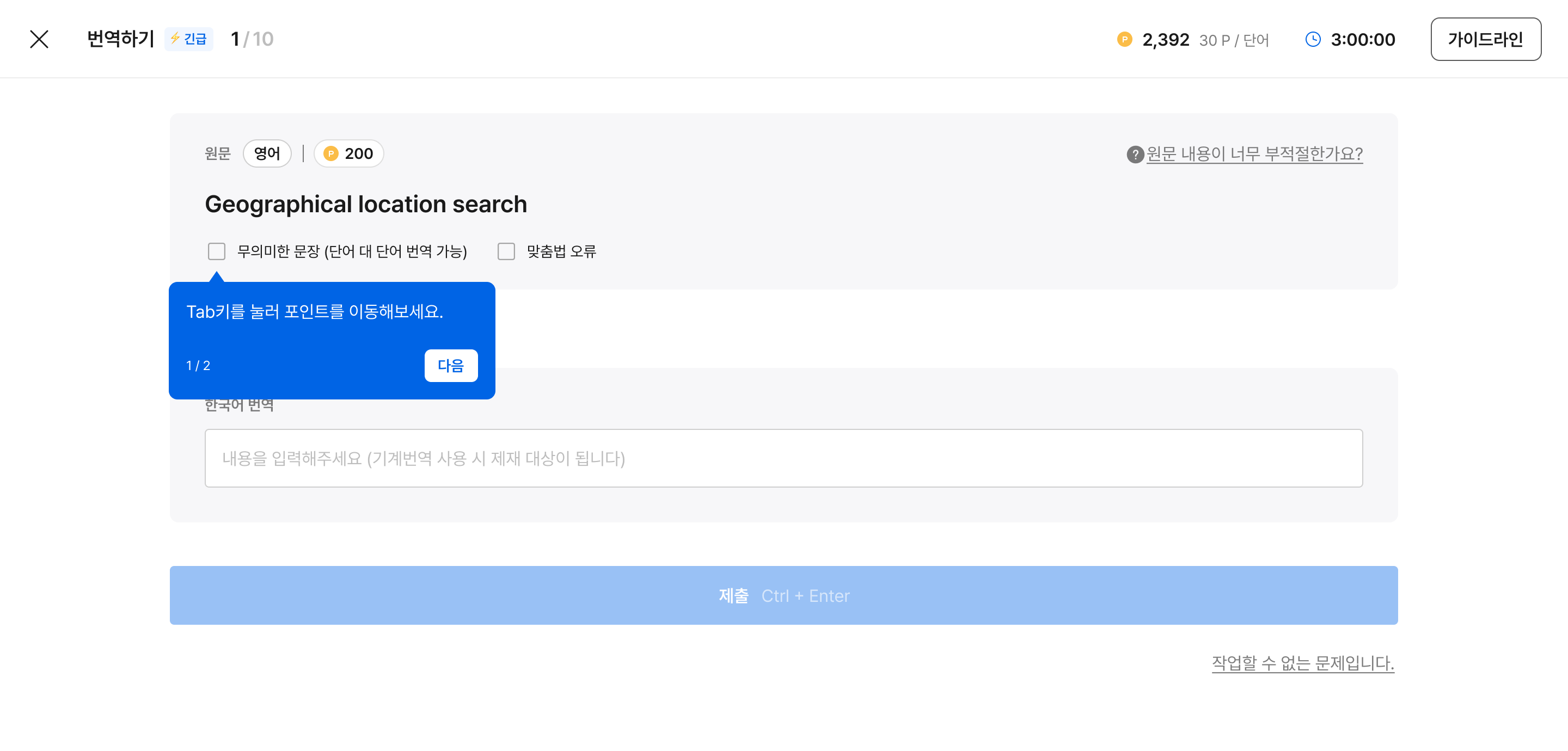Open the 가이드라인 guidelines button

1485,39
